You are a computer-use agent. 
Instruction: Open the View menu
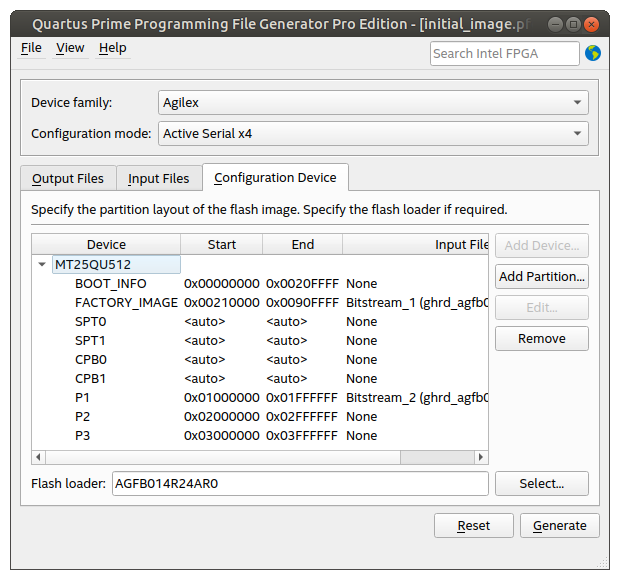click(x=70, y=48)
